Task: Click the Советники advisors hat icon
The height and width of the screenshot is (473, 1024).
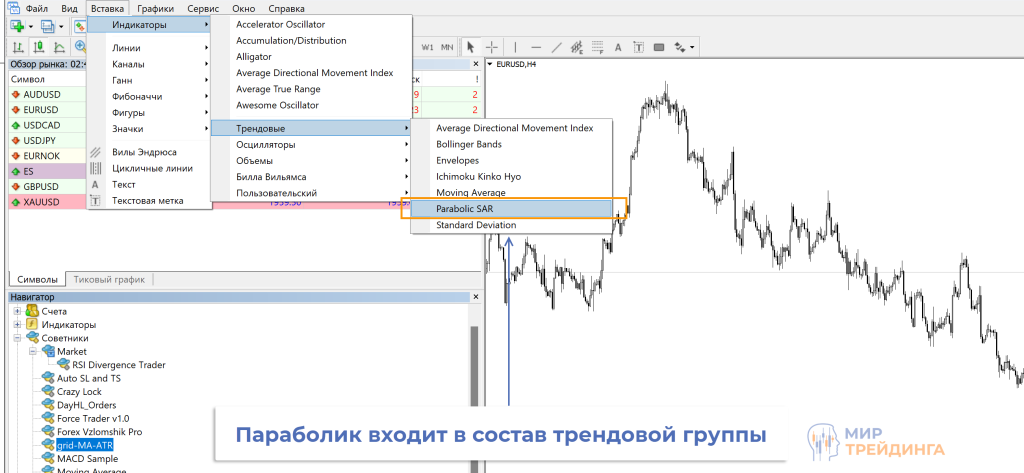Action: coord(31,338)
